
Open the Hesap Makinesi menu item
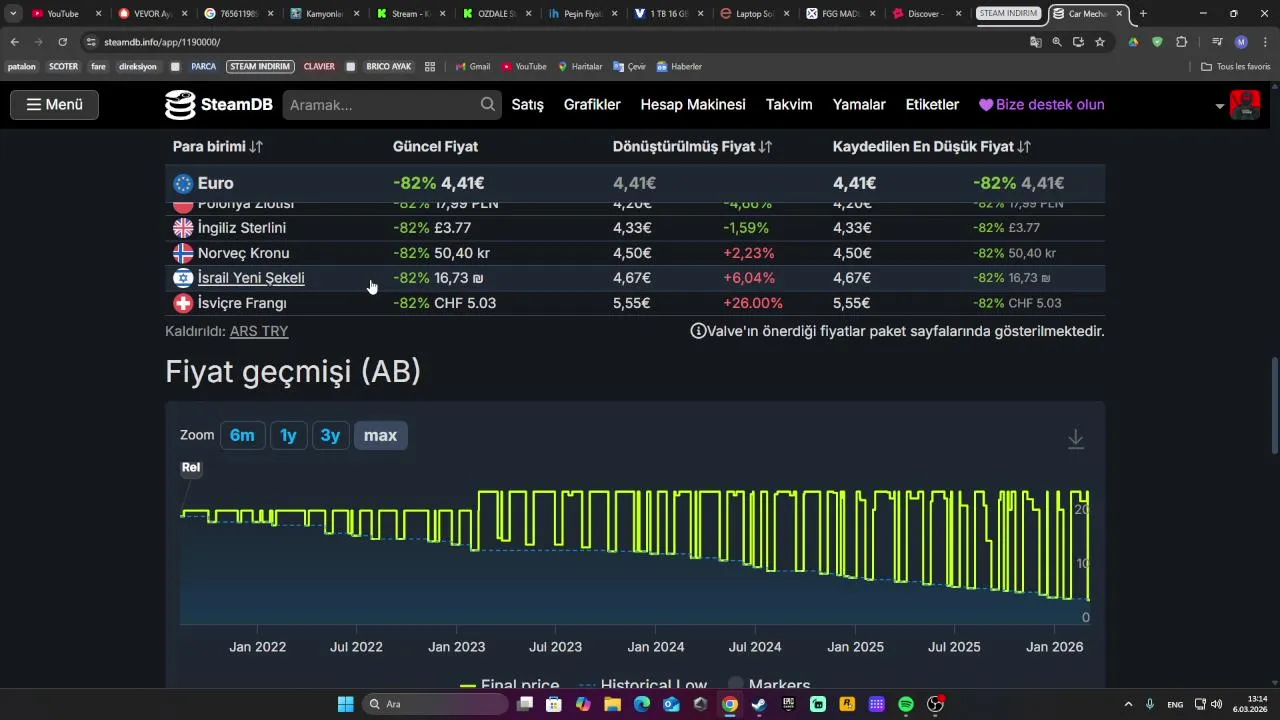pyautogui.click(x=693, y=105)
